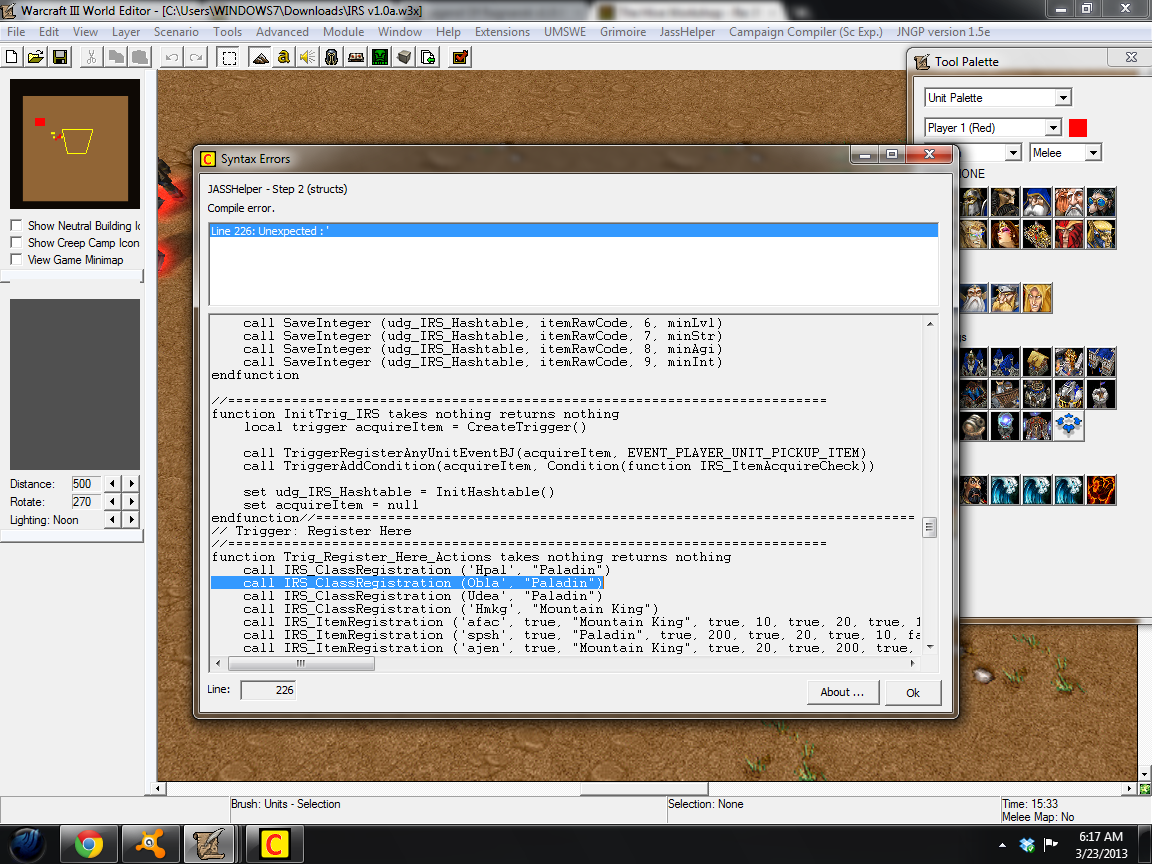Select the glowing orb Arcane Vault icon
1152x864 pixels.
click(1004, 425)
